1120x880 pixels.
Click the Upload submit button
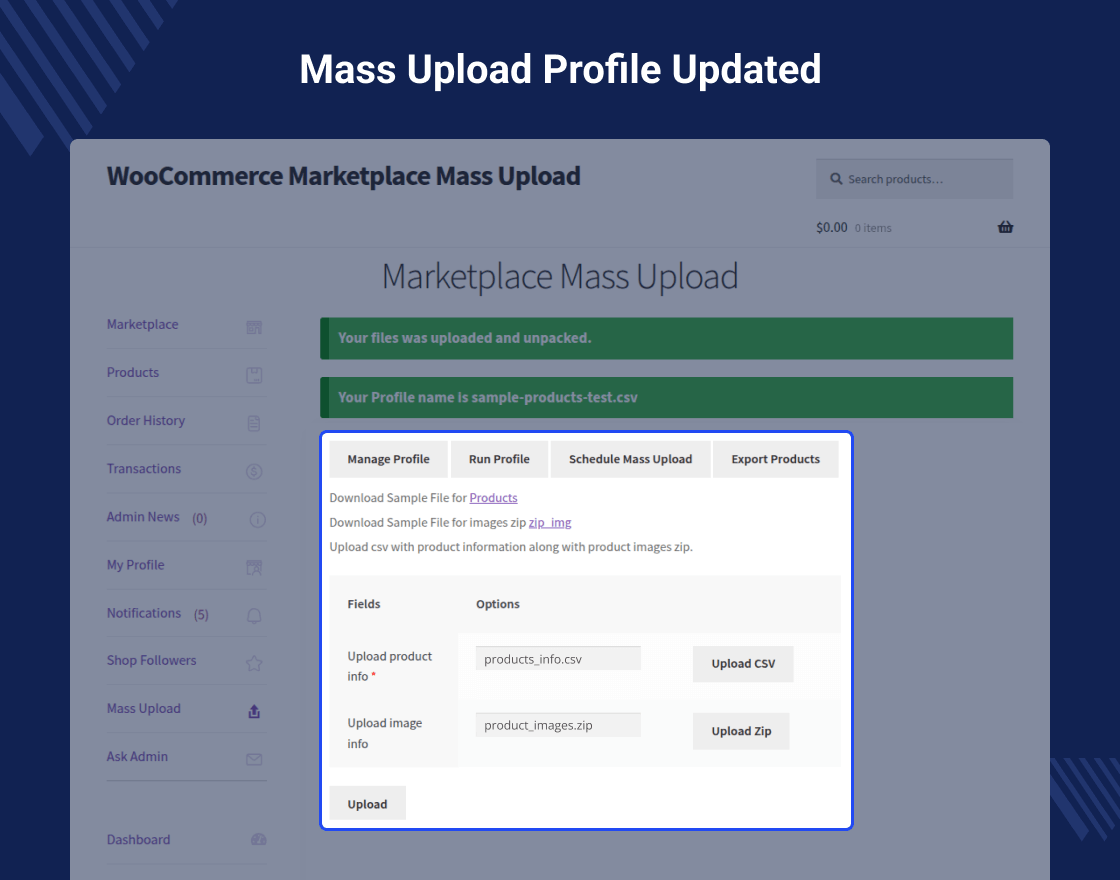coord(367,804)
